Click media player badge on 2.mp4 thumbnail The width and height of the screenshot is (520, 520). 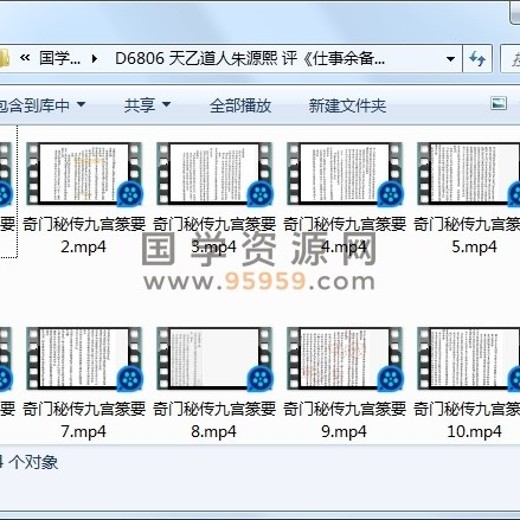pos(130,194)
